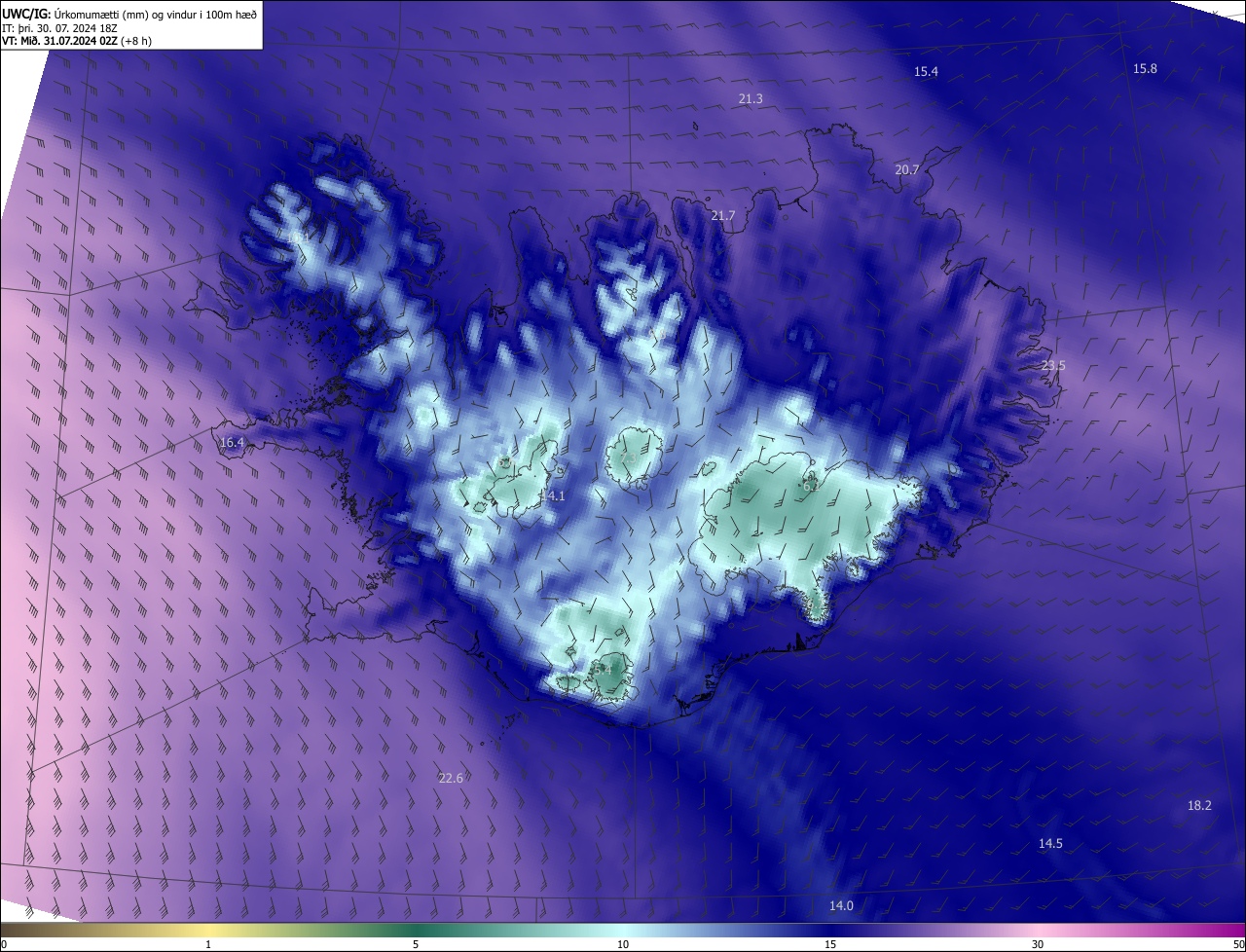Click the colour scale label 15
Viewport: 1246px width, 952px height.
[x=830, y=944]
